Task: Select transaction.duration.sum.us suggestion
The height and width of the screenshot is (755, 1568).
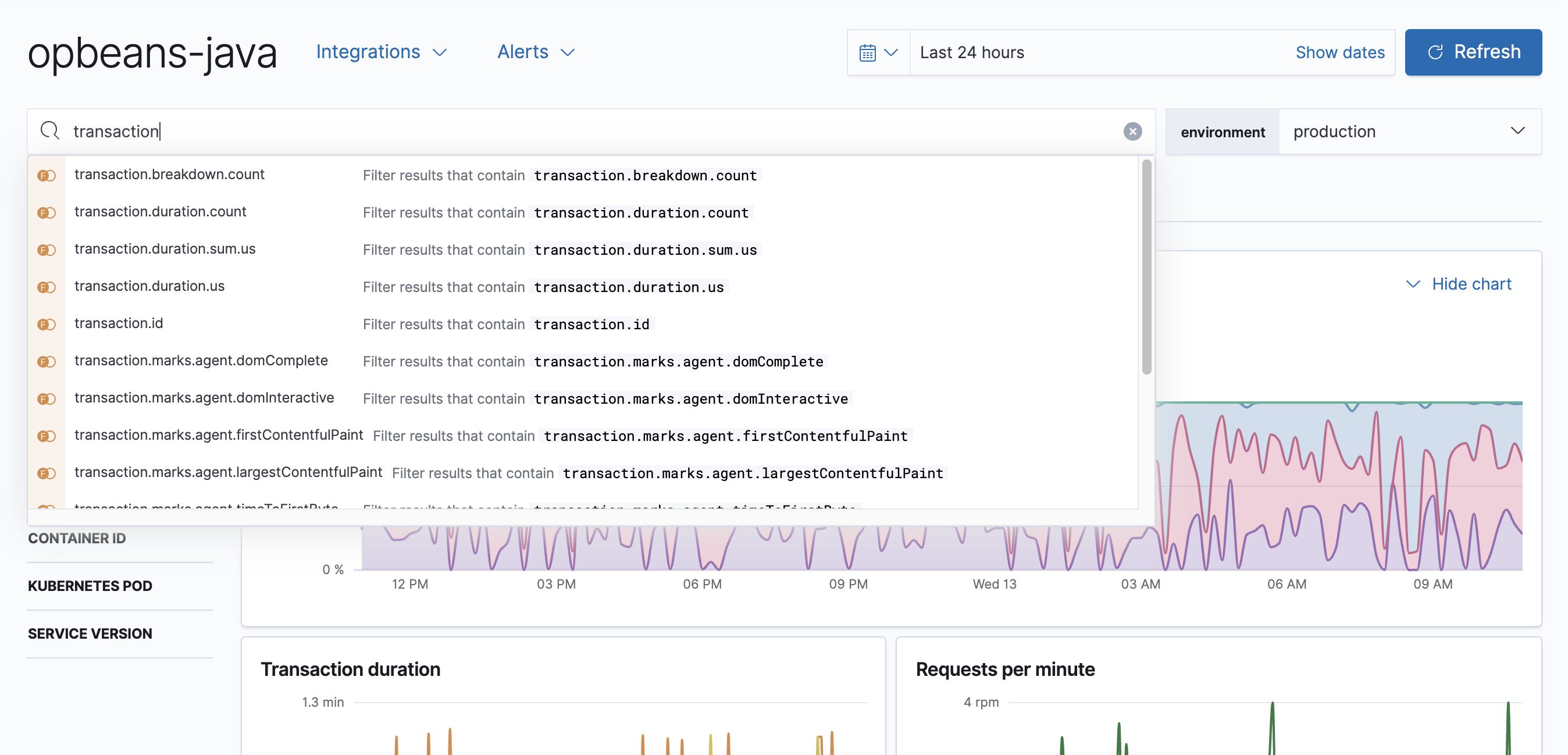Action: (x=165, y=249)
